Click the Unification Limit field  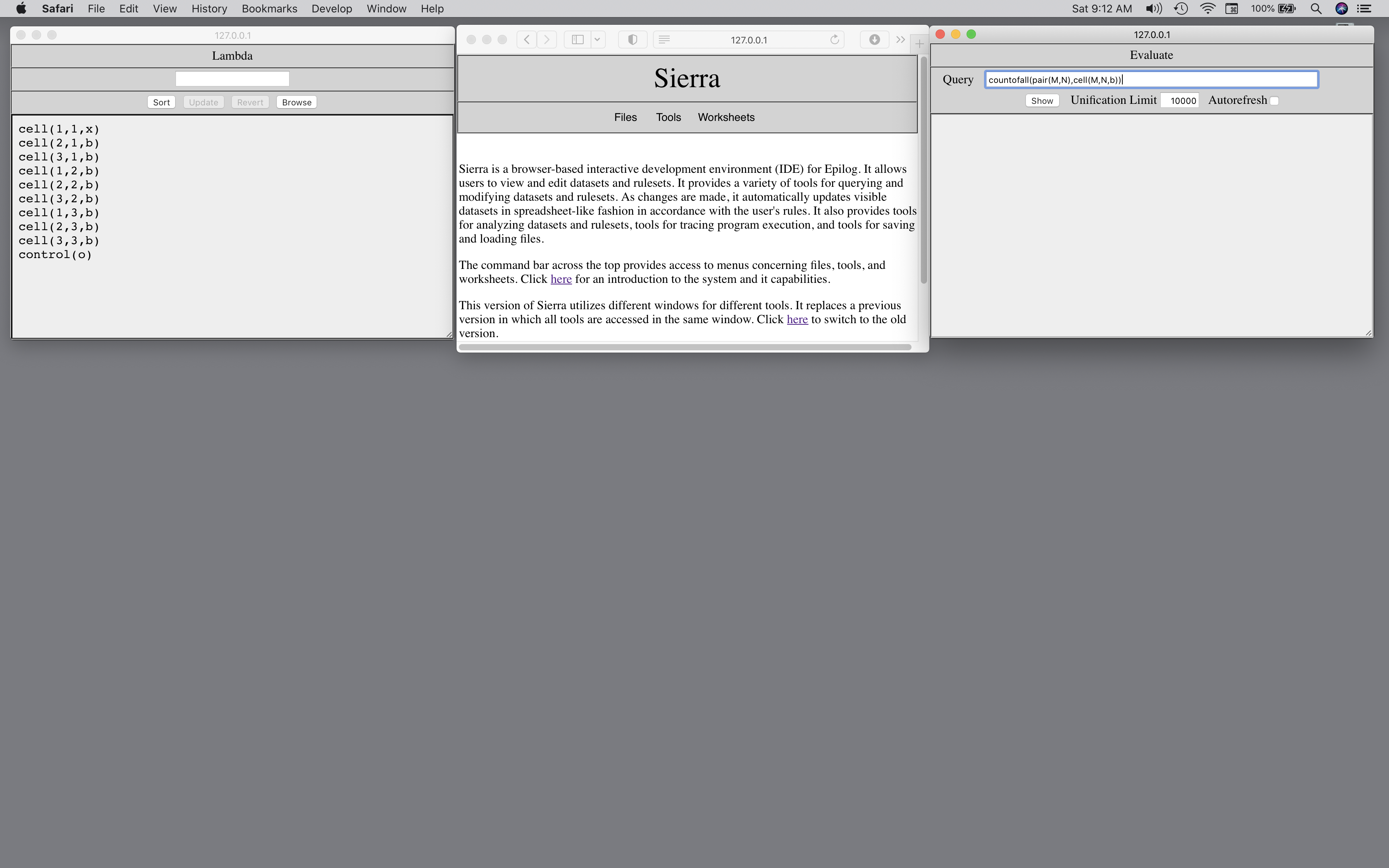point(1180,101)
